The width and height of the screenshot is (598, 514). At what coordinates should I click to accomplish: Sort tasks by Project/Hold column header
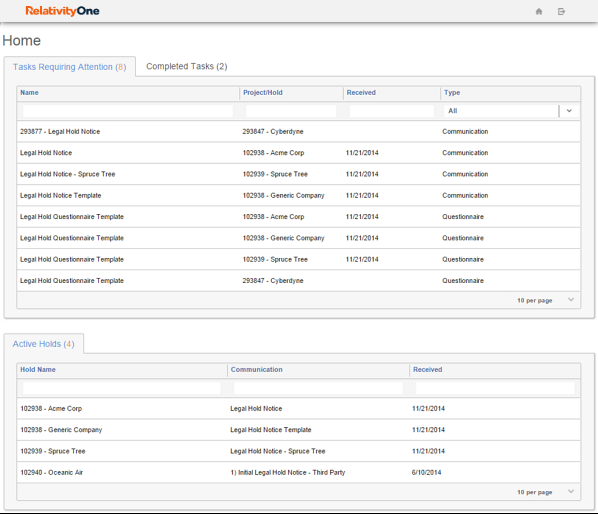click(x=263, y=93)
